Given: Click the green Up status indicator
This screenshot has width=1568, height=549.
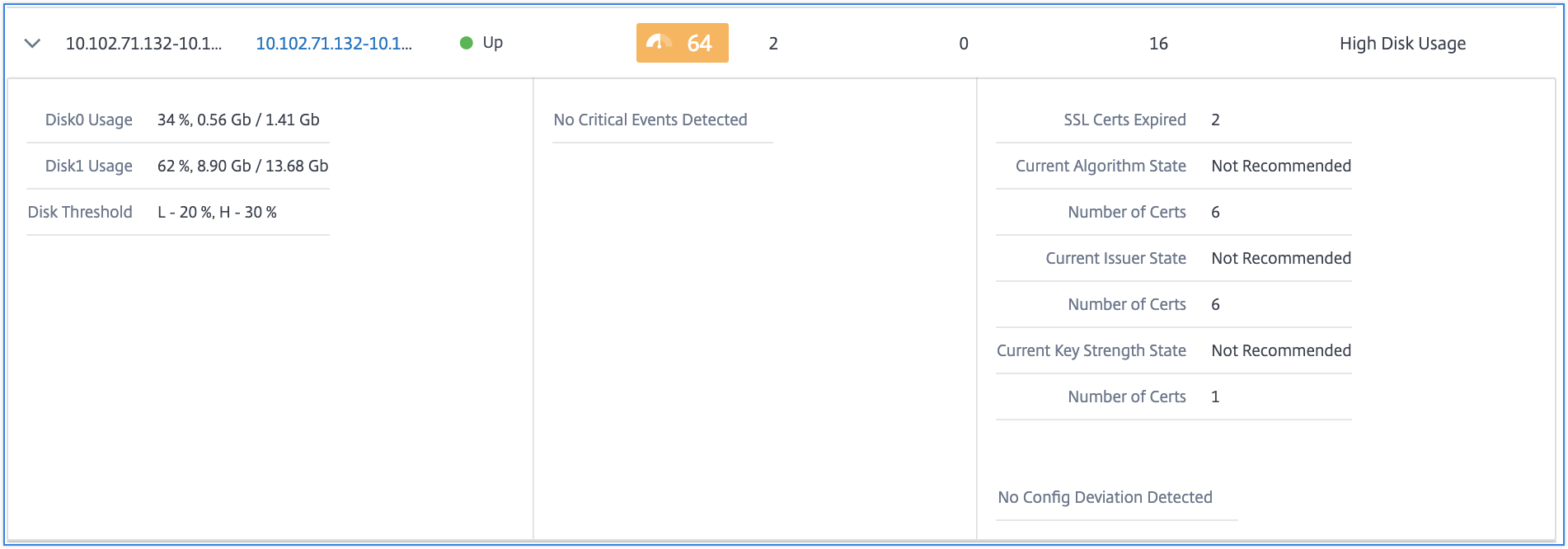Looking at the screenshot, I should (466, 43).
